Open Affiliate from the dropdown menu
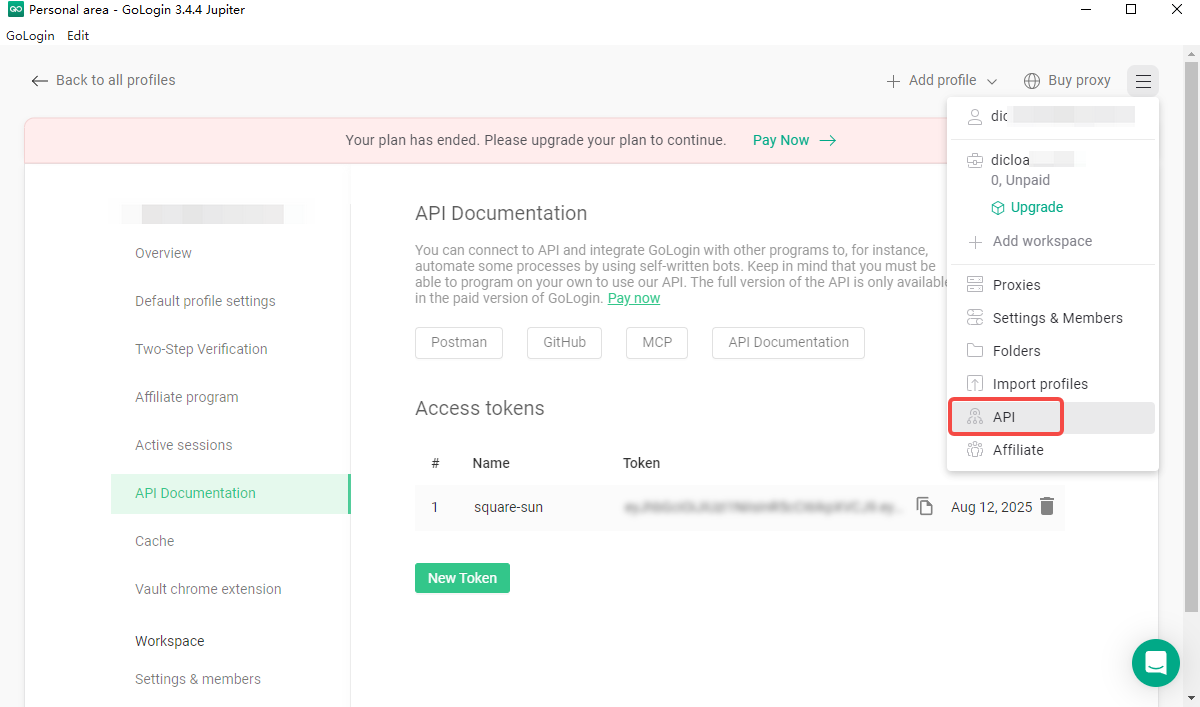This screenshot has width=1200, height=707. pyautogui.click(x=1052, y=450)
